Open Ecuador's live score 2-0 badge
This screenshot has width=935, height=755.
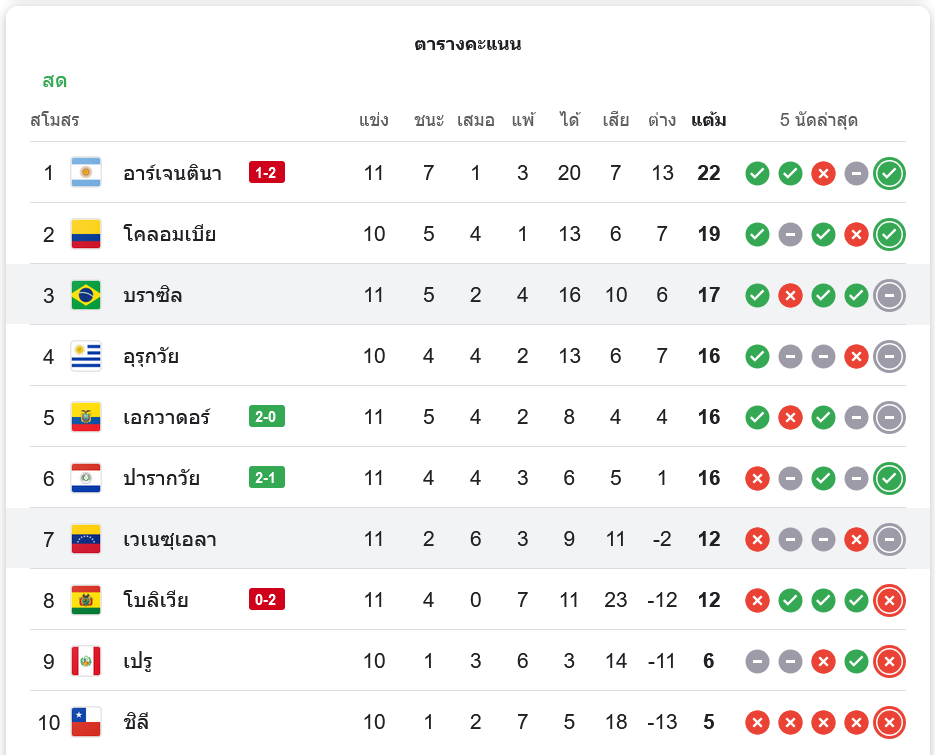point(267,417)
